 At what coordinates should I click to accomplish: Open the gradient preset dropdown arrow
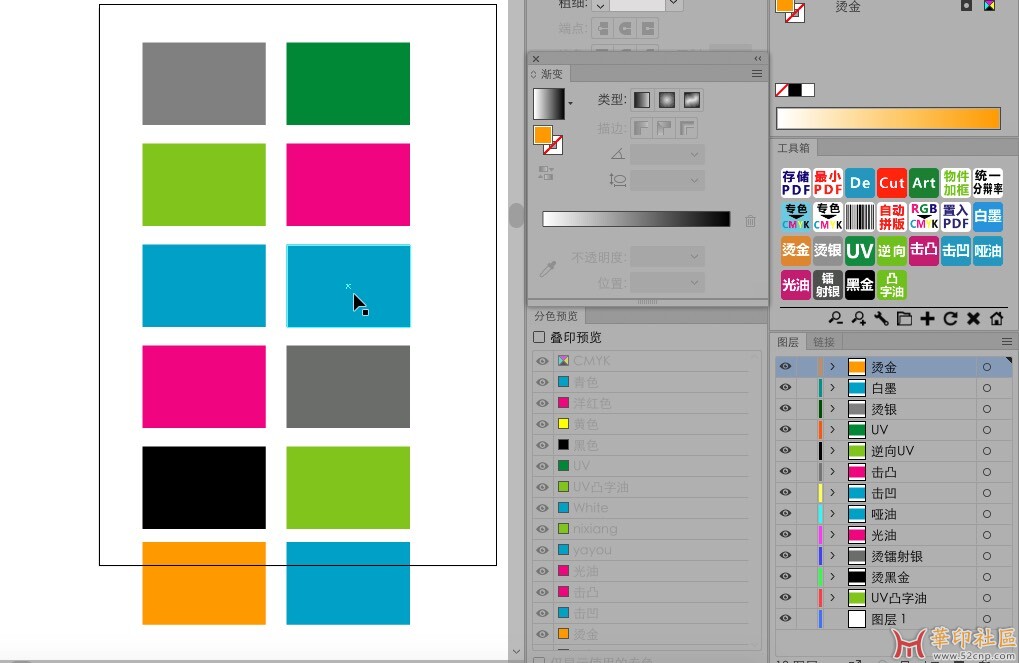[x=571, y=103]
